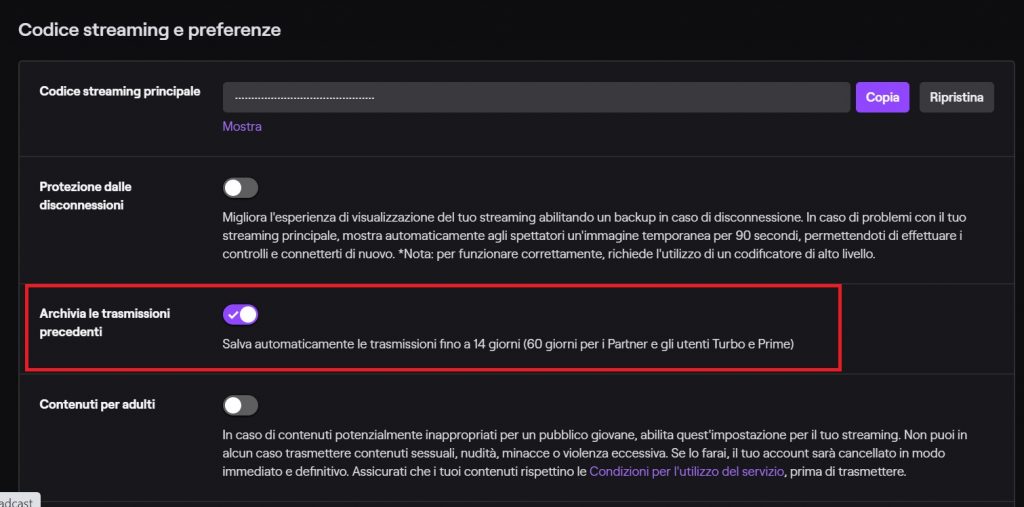This screenshot has height=507, width=1024.
Task: Click the Protezione dalle disconnessioni label
Action: tap(85, 195)
